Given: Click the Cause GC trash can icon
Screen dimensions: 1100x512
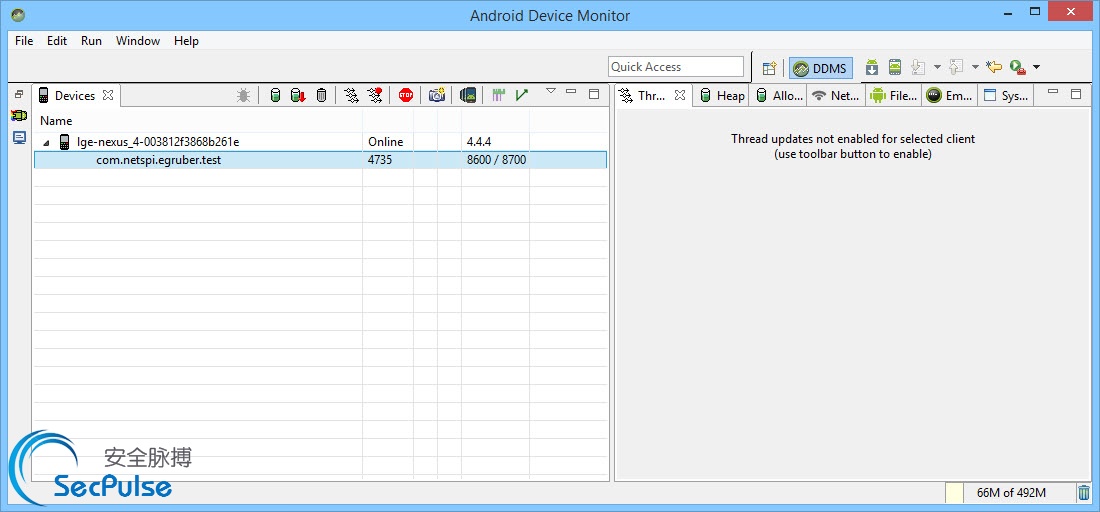Looking at the screenshot, I should coord(321,95).
